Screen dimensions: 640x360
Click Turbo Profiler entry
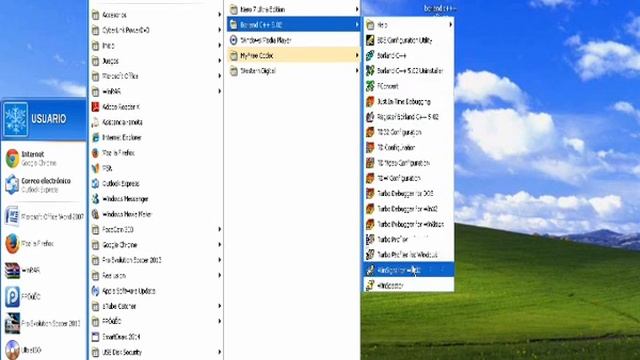click(409, 239)
